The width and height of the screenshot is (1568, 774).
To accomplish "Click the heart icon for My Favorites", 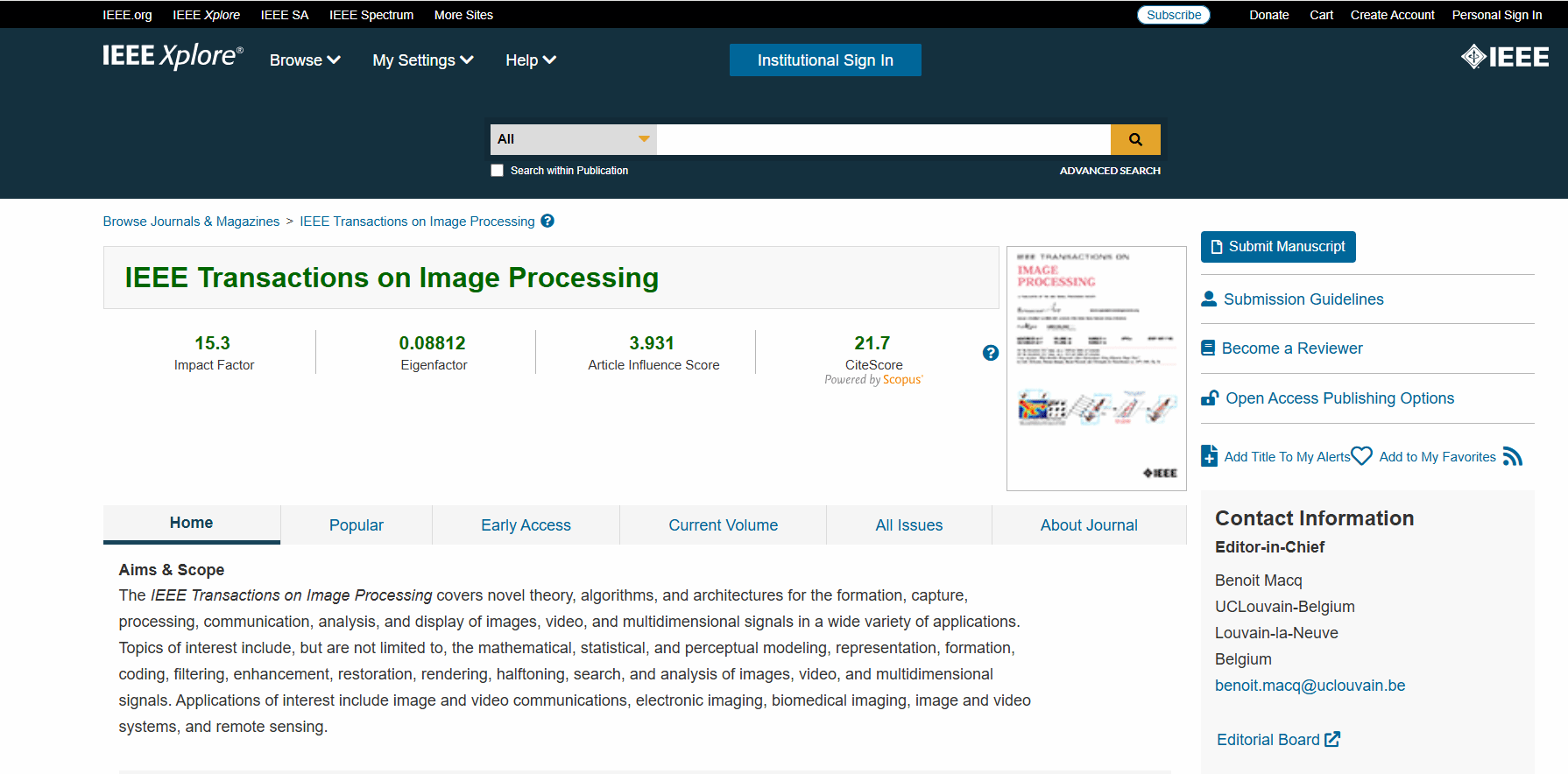I will tap(1361, 455).
